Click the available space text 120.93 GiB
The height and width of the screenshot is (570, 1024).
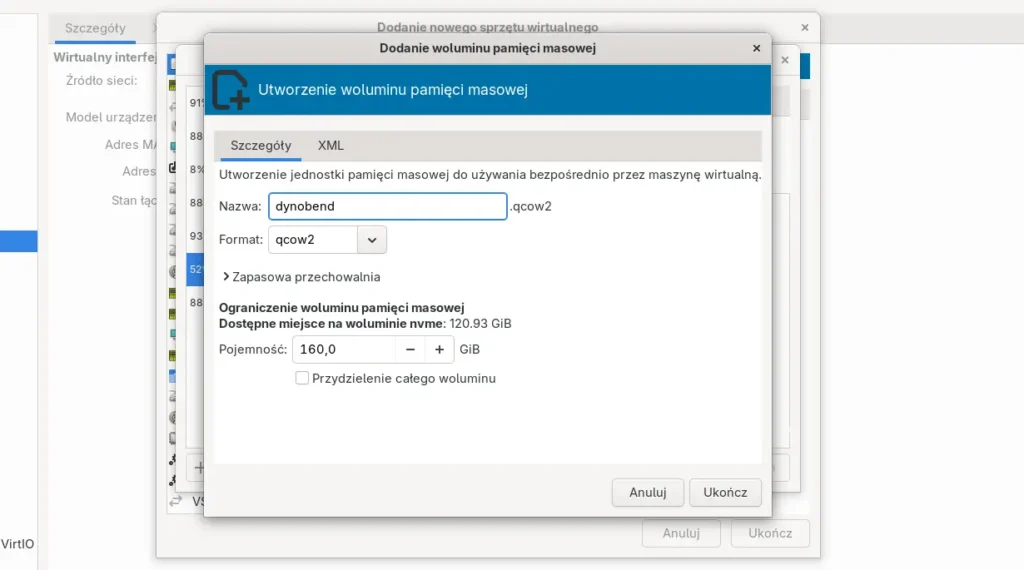tap(480, 323)
